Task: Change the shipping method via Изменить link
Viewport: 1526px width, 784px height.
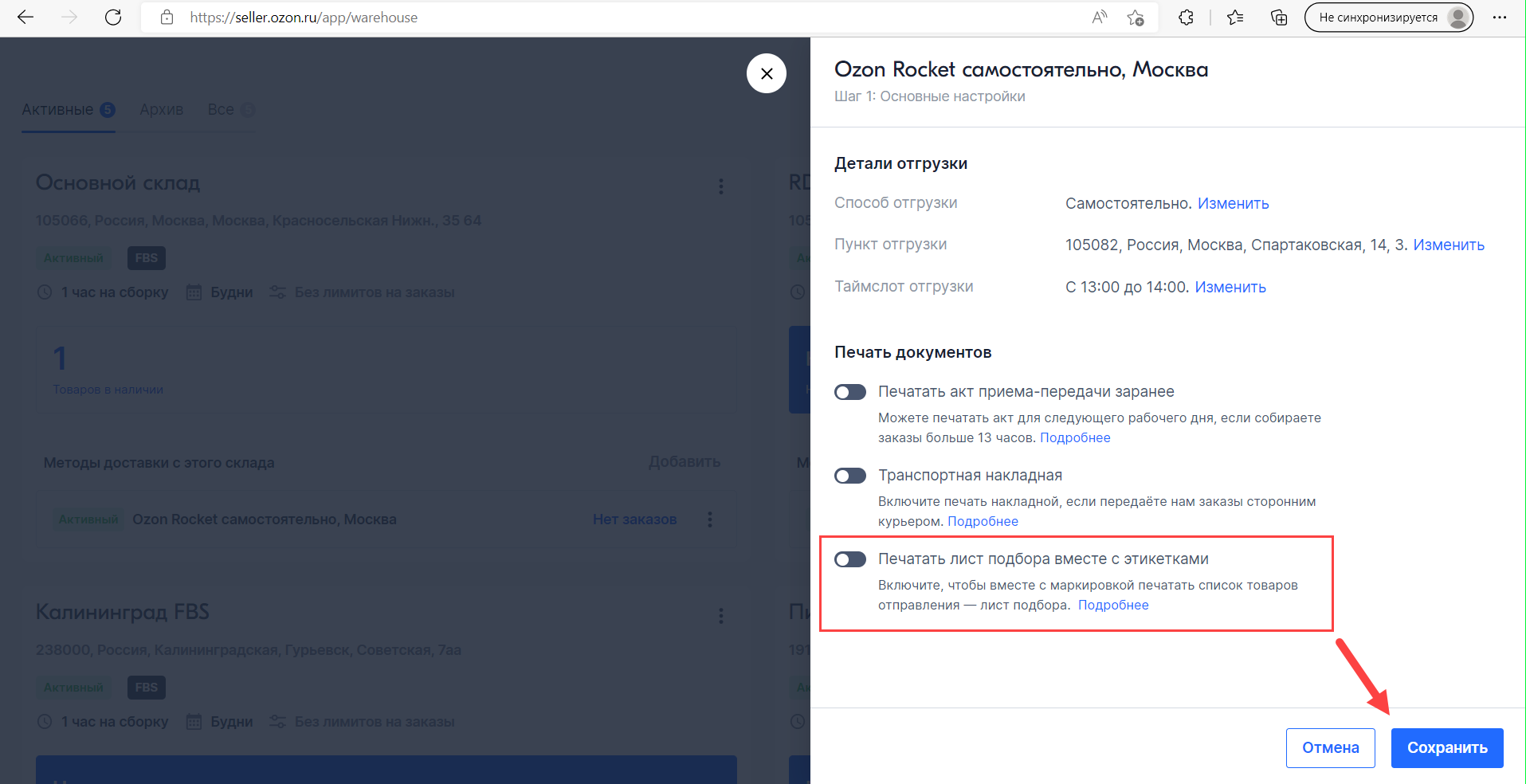Action: click(x=1233, y=203)
